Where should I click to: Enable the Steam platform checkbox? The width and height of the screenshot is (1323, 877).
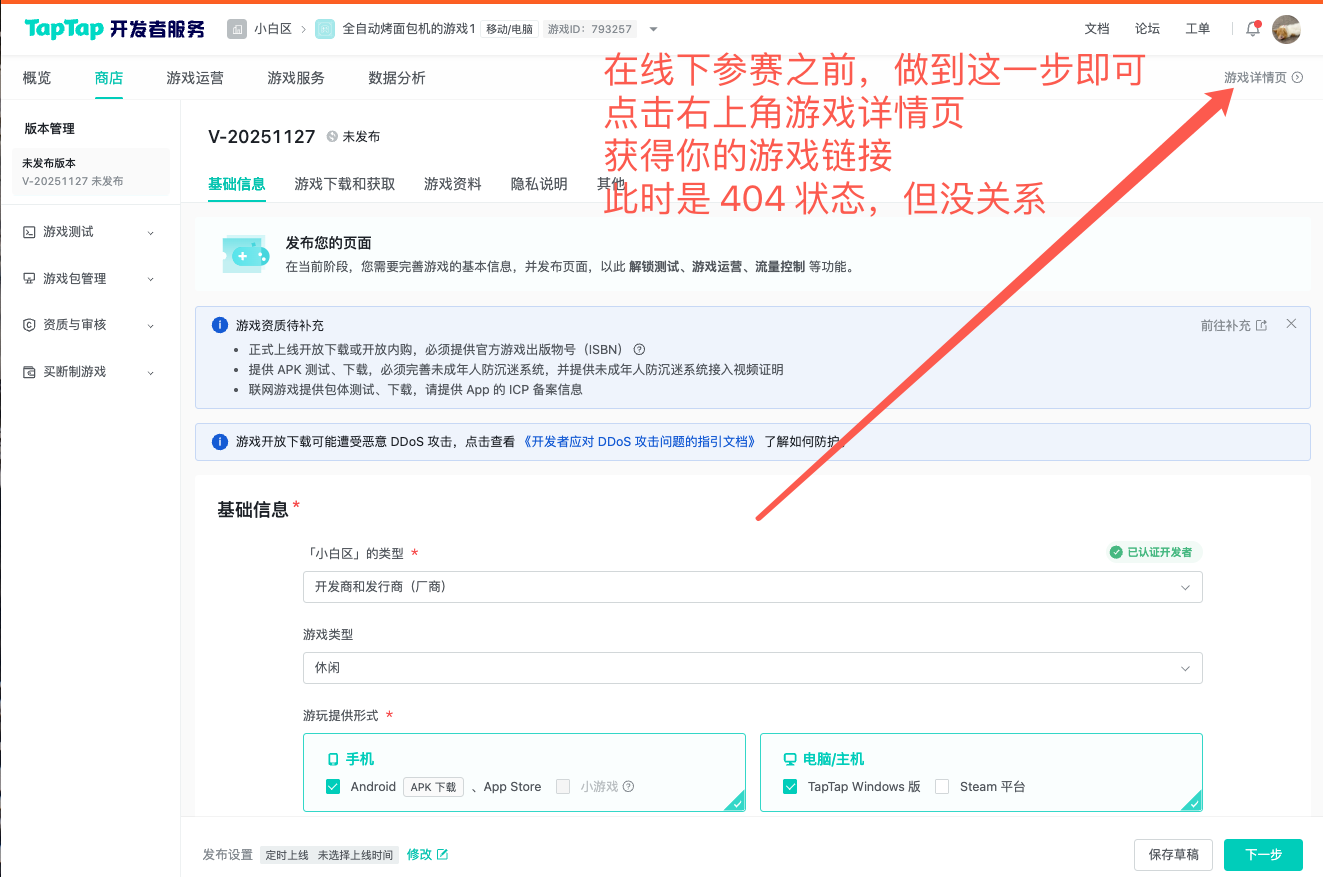click(942, 787)
